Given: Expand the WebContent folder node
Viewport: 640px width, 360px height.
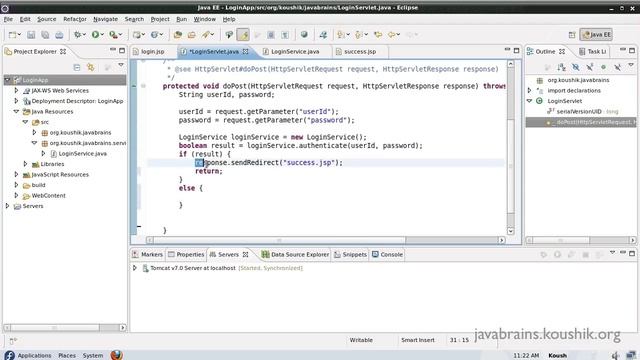Looking at the screenshot, I should click(16, 196).
